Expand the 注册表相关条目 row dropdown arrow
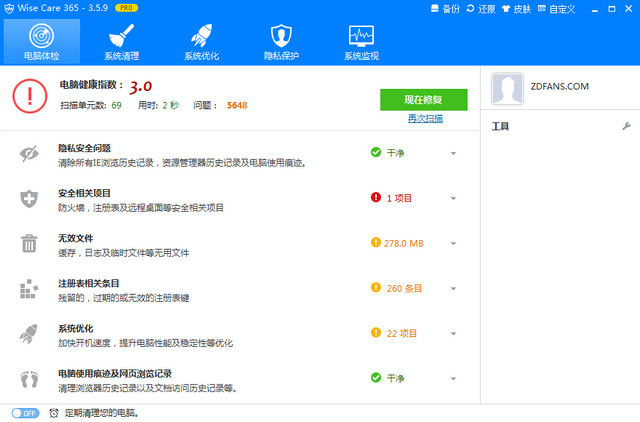The height and width of the screenshot is (422, 640). (x=453, y=289)
